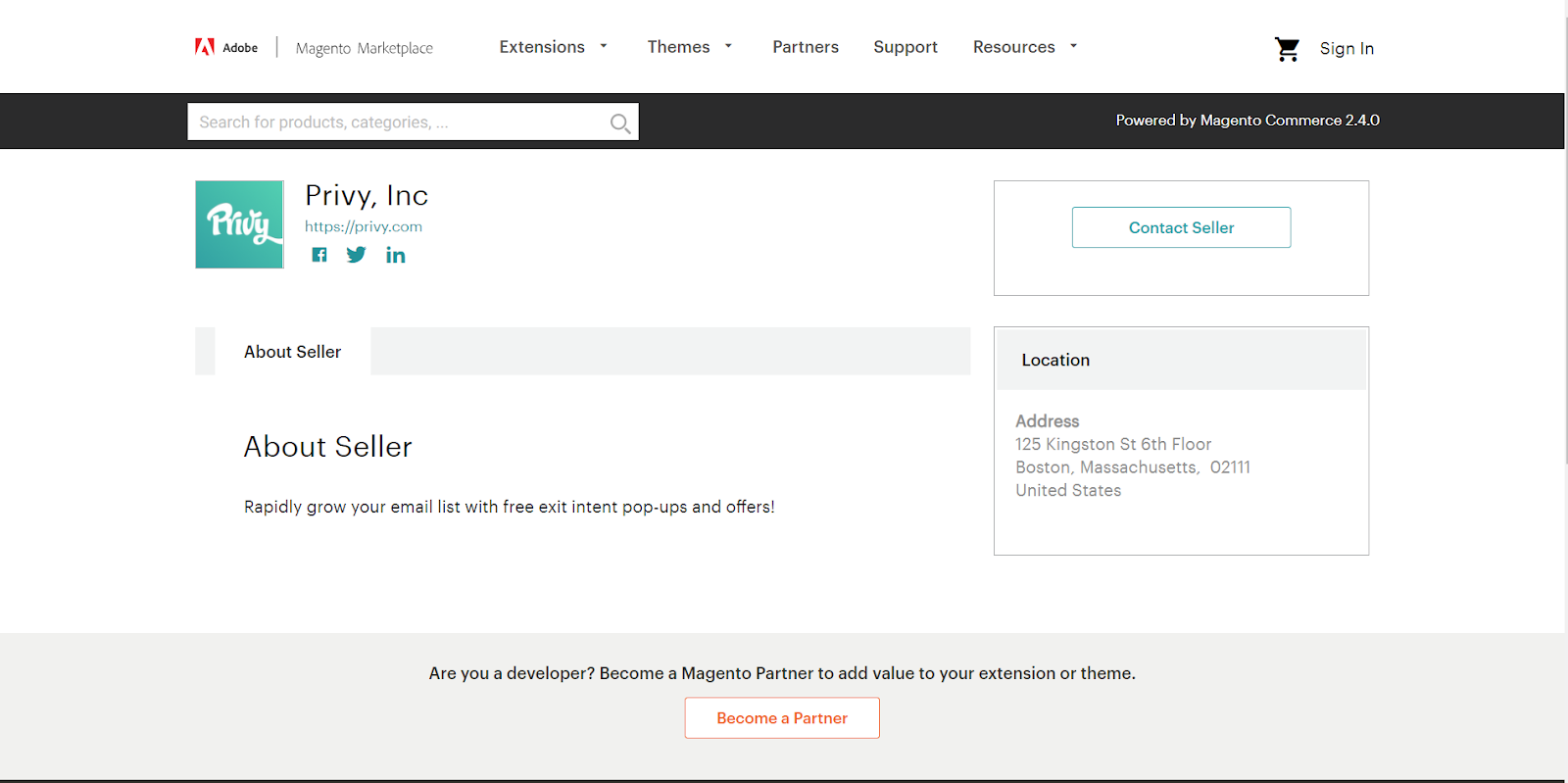Select the About Seller tab

pyautogui.click(x=292, y=352)
